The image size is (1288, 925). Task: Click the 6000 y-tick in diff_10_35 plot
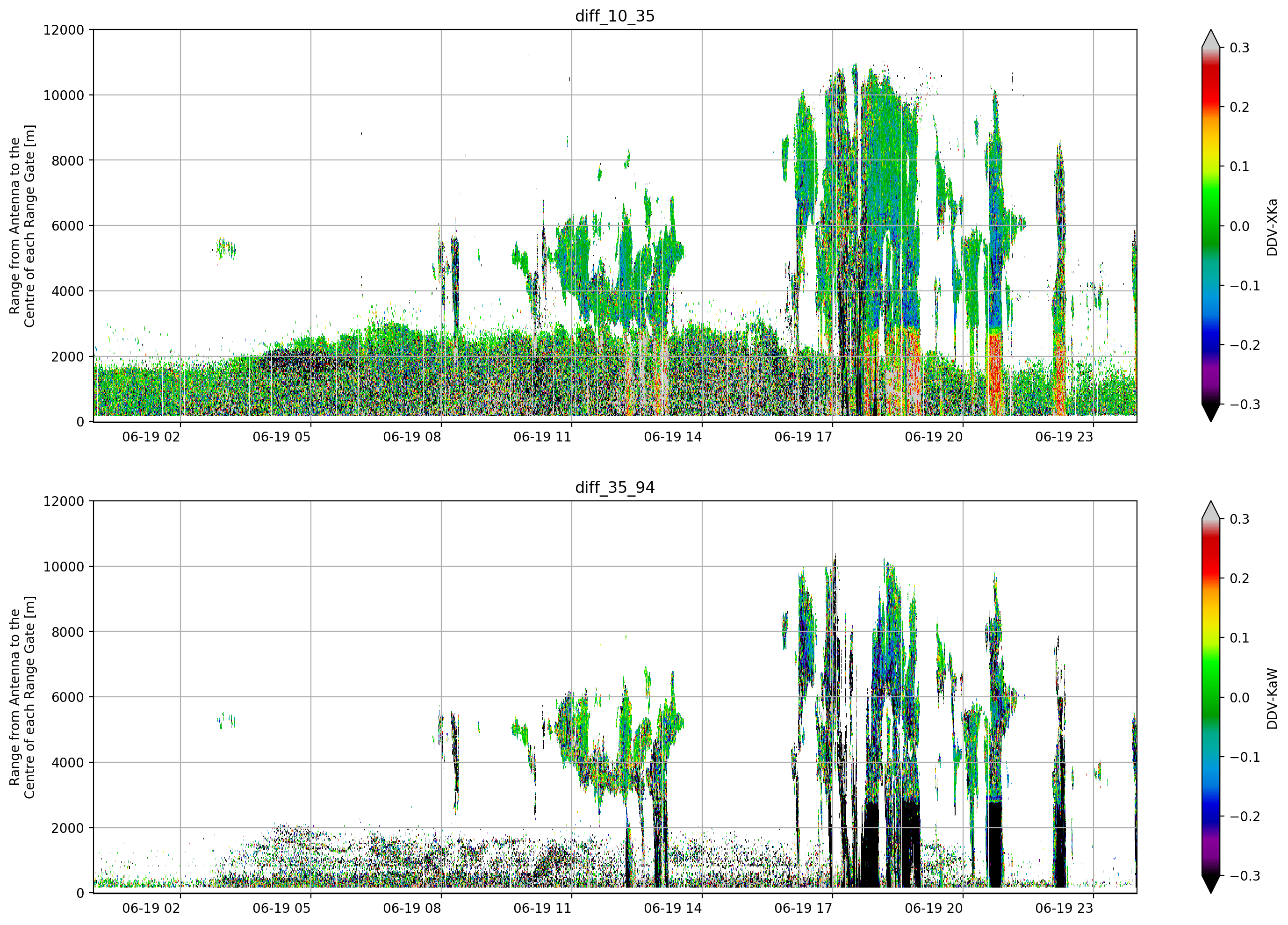tap(68, 226)
